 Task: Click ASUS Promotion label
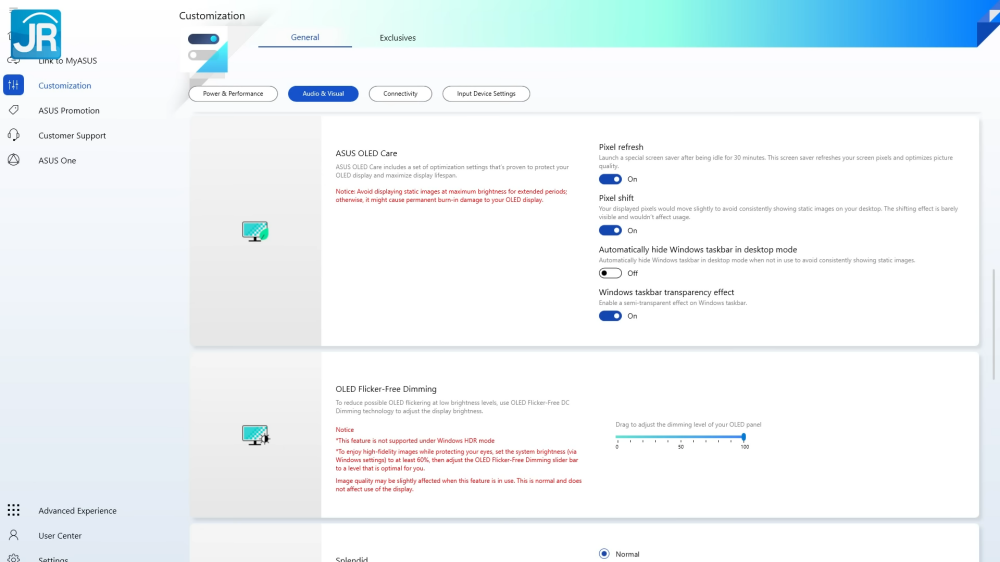click(69, 110)
